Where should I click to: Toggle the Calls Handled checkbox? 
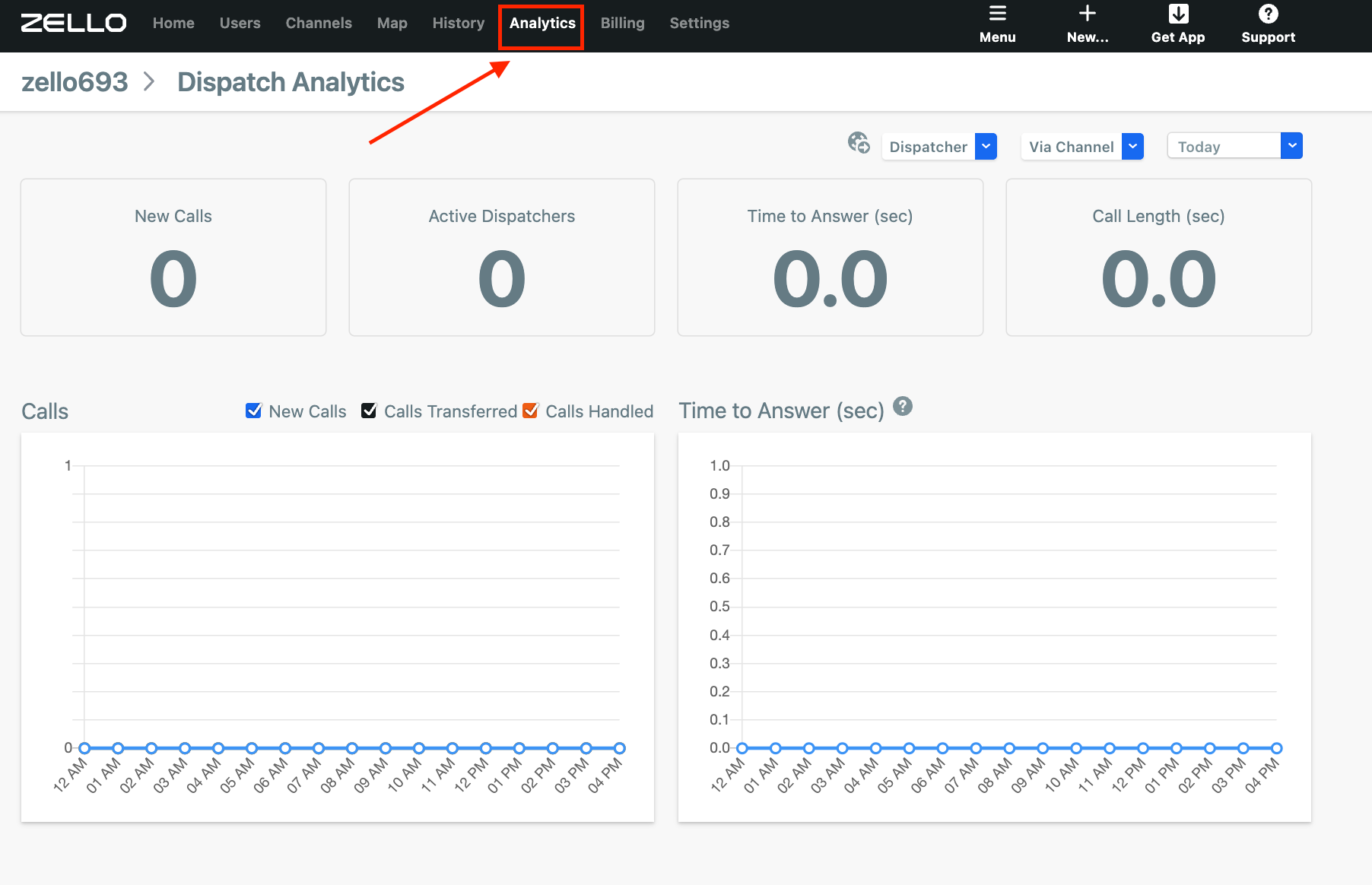531,411
